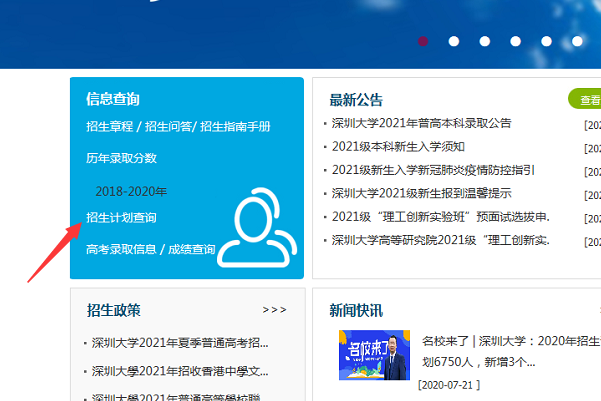Click the user silhouette icon in 信息查询

coord(257,227)
